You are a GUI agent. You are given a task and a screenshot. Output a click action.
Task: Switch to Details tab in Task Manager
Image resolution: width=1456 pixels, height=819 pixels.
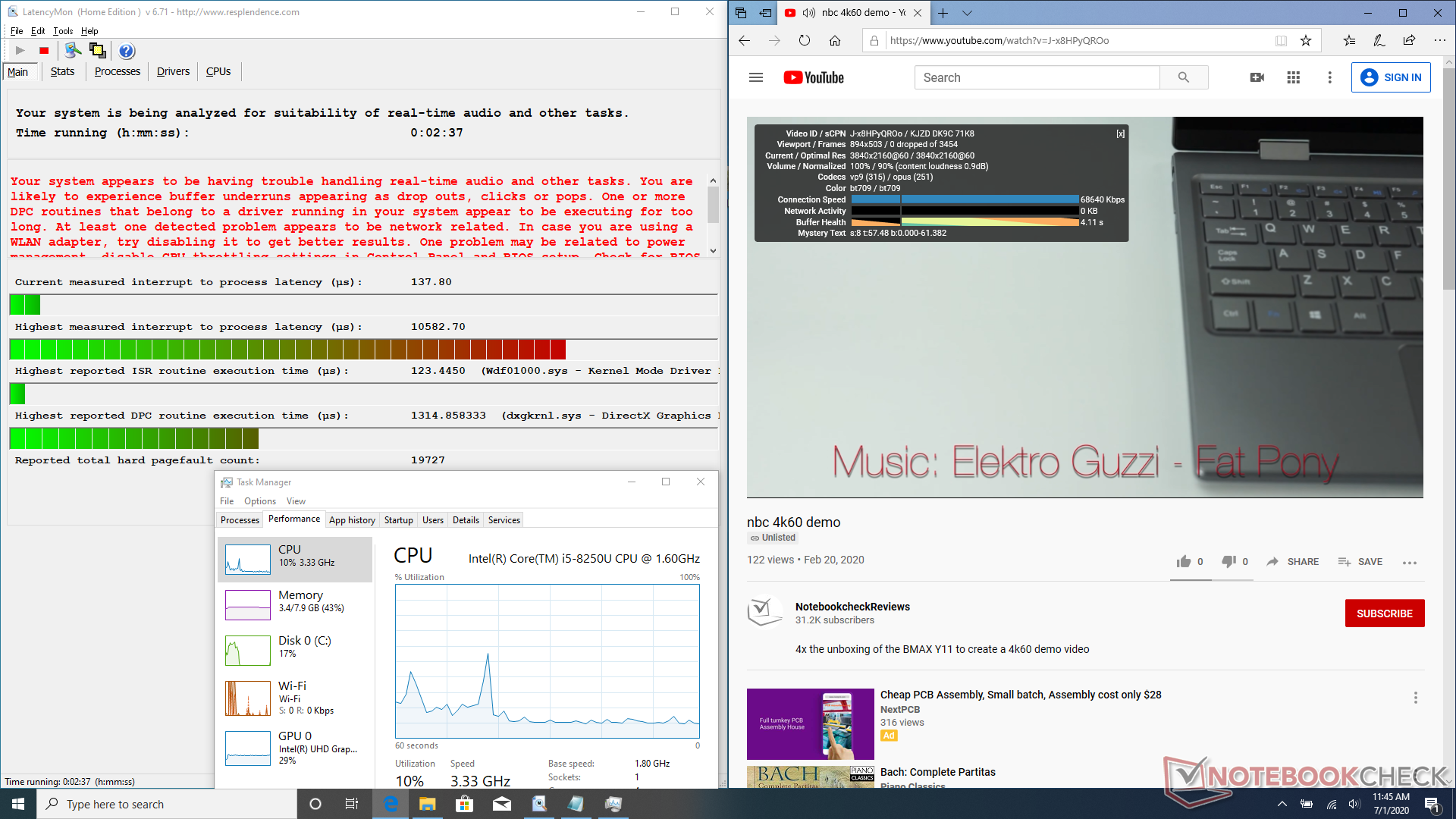466,520
